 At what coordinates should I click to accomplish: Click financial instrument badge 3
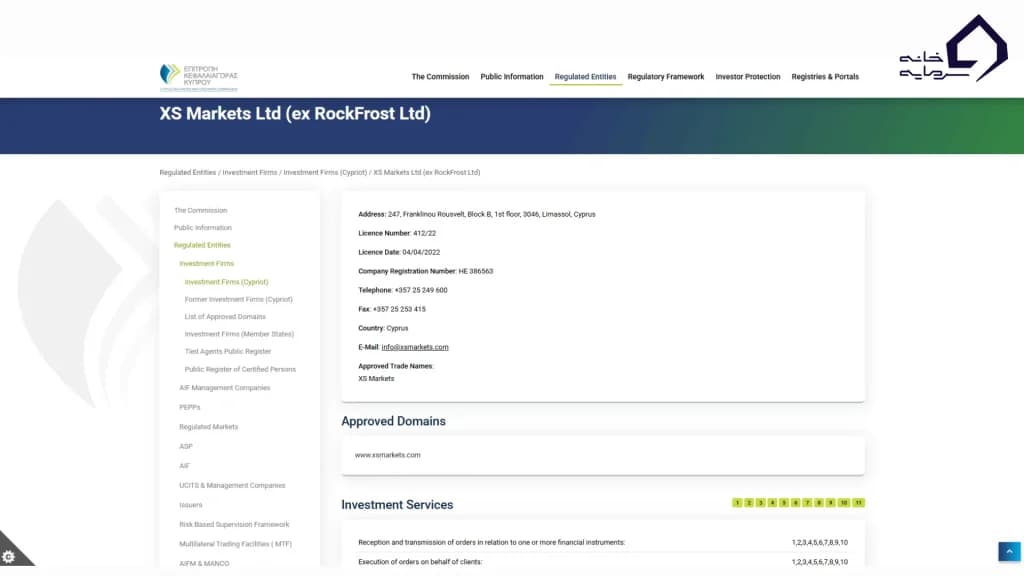click(761, 503)
